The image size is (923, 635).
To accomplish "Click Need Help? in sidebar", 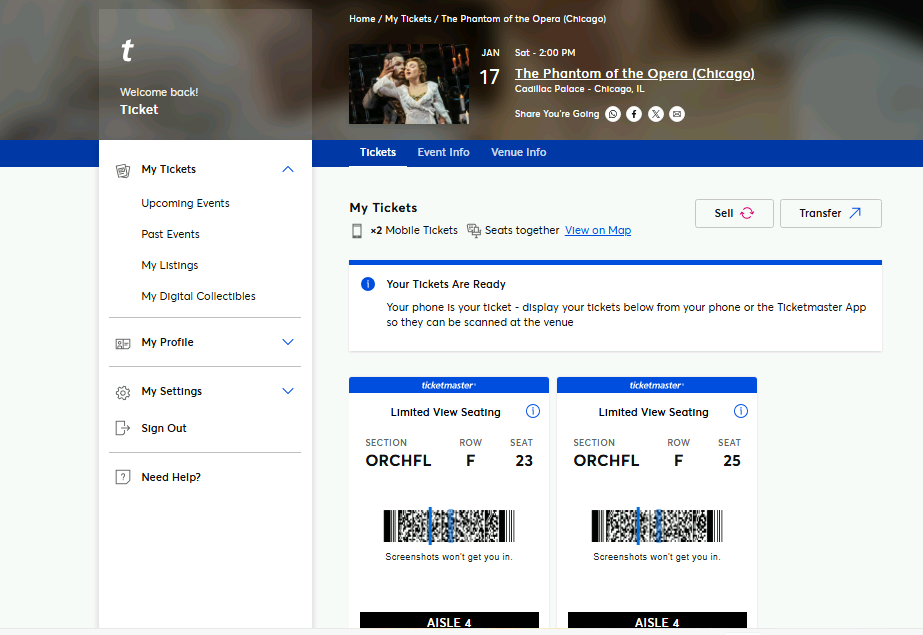I will [x=171, y=477].
